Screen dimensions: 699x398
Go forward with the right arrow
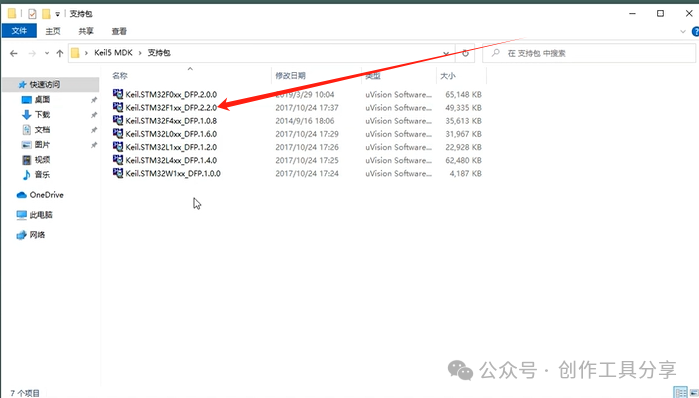coord(32,53)
